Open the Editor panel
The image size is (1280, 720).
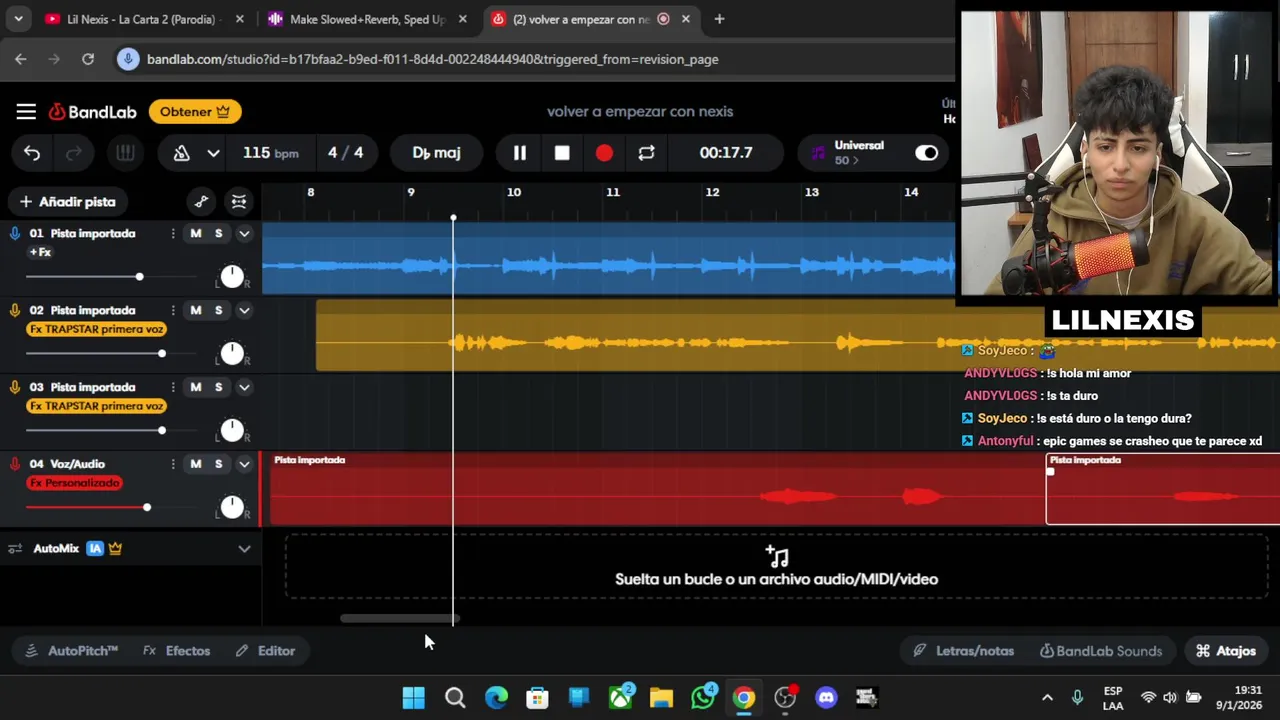pyautogui.click(x=265, y=651)
